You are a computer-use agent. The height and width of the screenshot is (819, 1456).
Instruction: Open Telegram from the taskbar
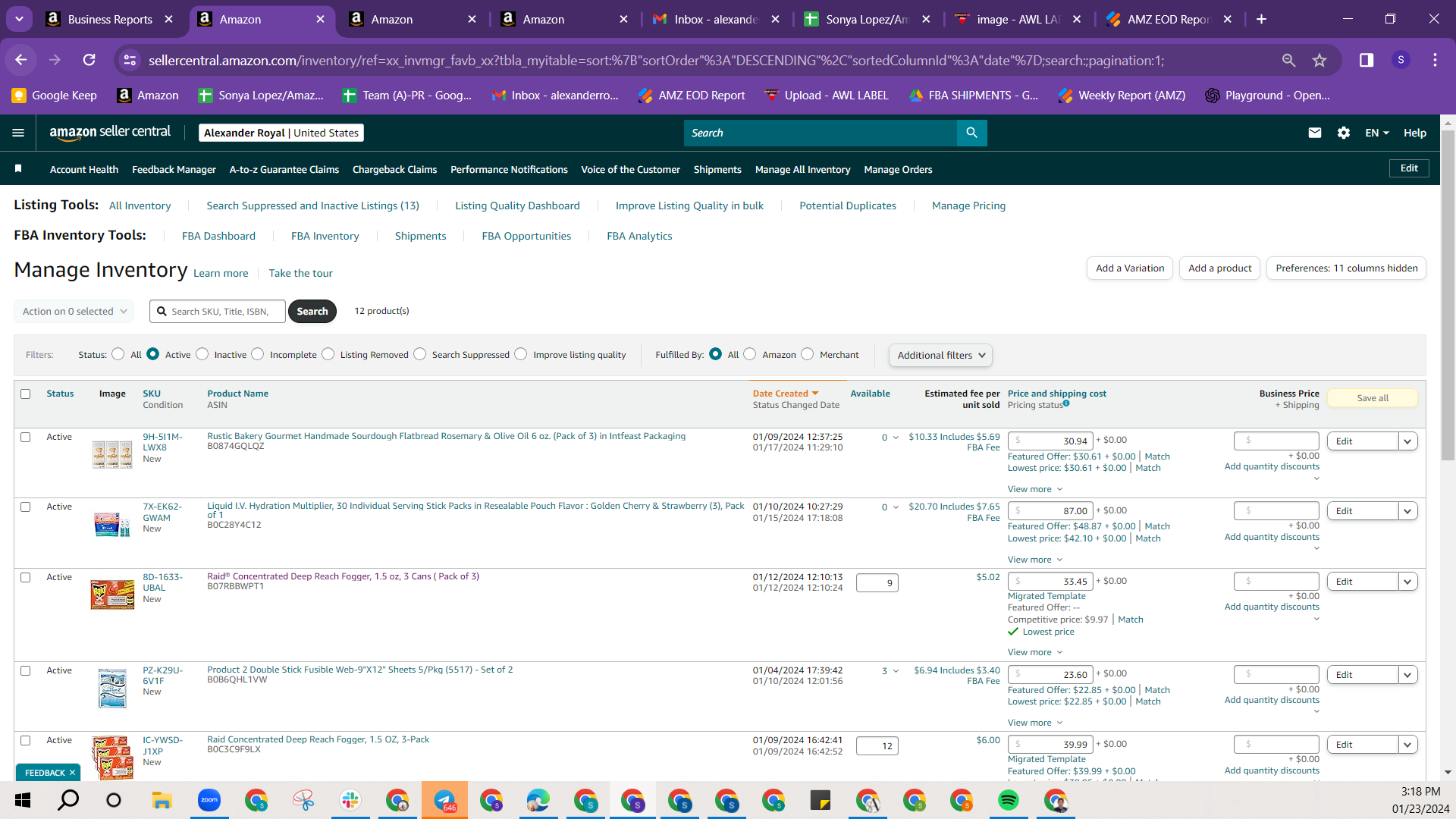click(444, 800)
